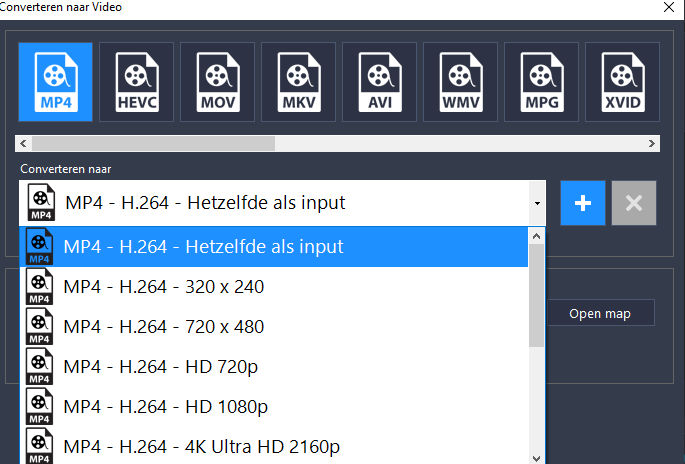Select MP4 - H.264 - HD 1080p
685x464 pixels.
tap(274, 407)
